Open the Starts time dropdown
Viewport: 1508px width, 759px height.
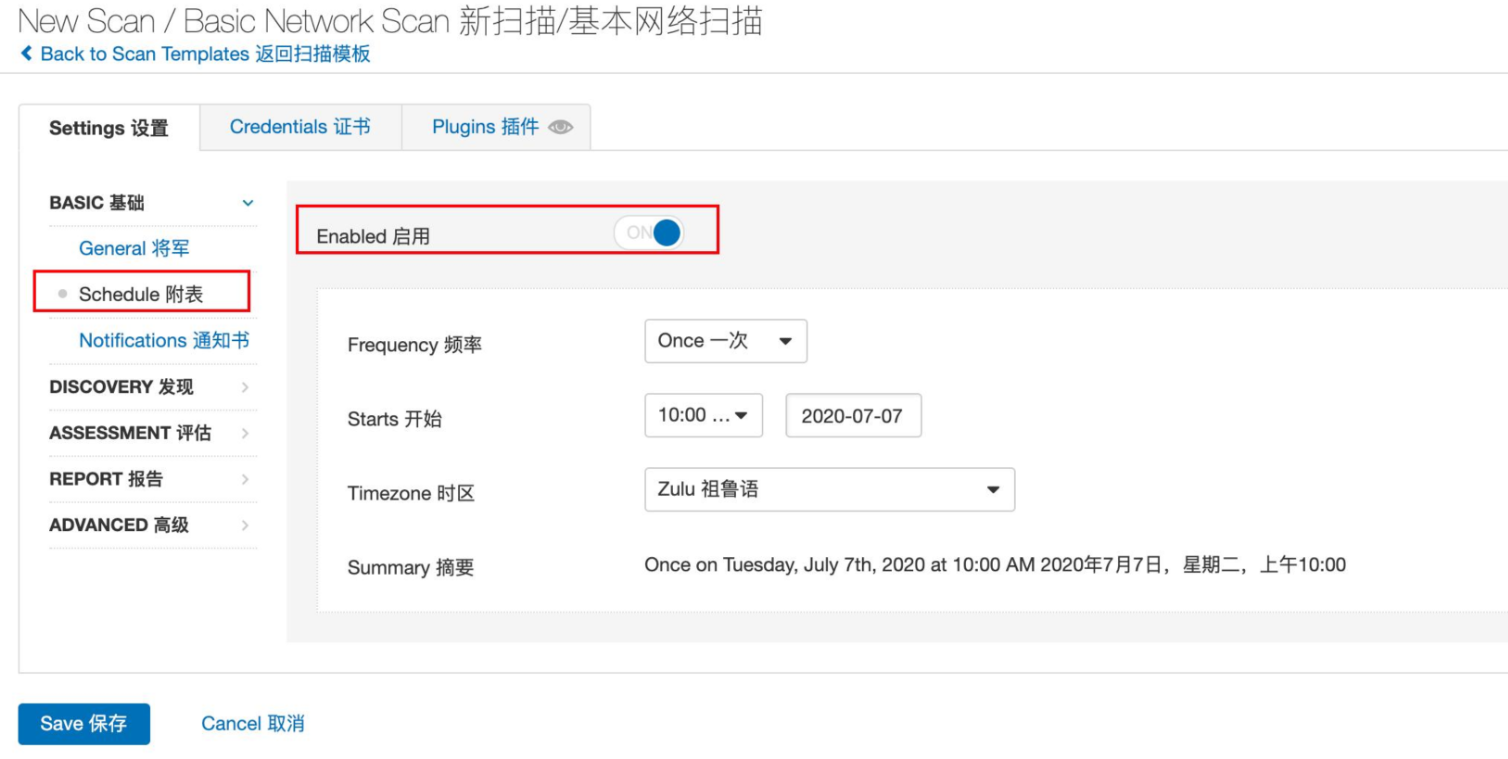click(703, 416)
